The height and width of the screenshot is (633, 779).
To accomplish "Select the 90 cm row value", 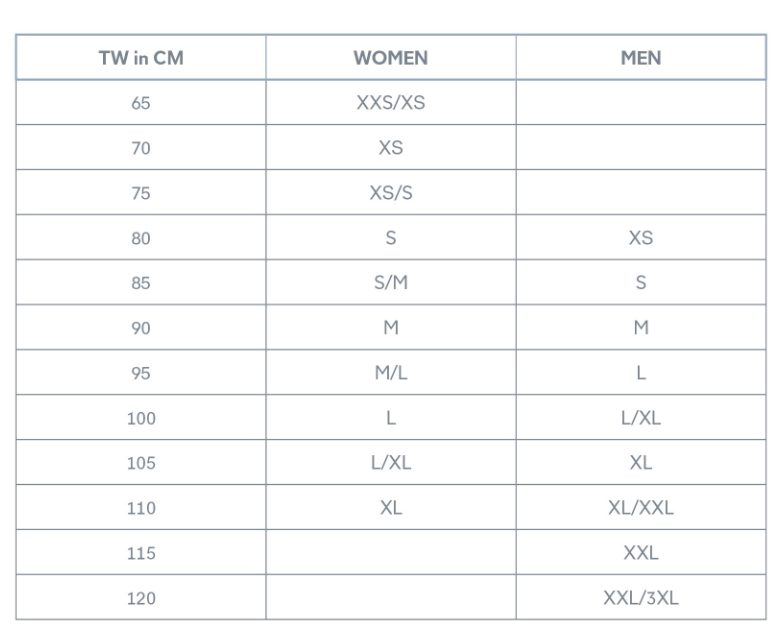I will [141, 328].
